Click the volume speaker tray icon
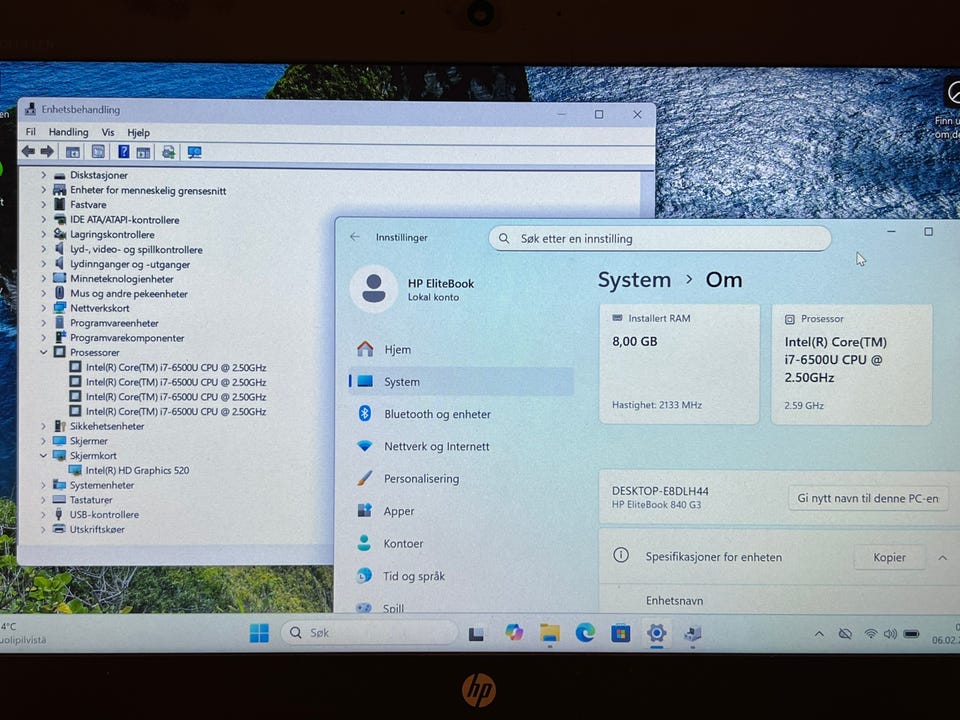Viewport: 960px width, 720px height. [890, 634]
